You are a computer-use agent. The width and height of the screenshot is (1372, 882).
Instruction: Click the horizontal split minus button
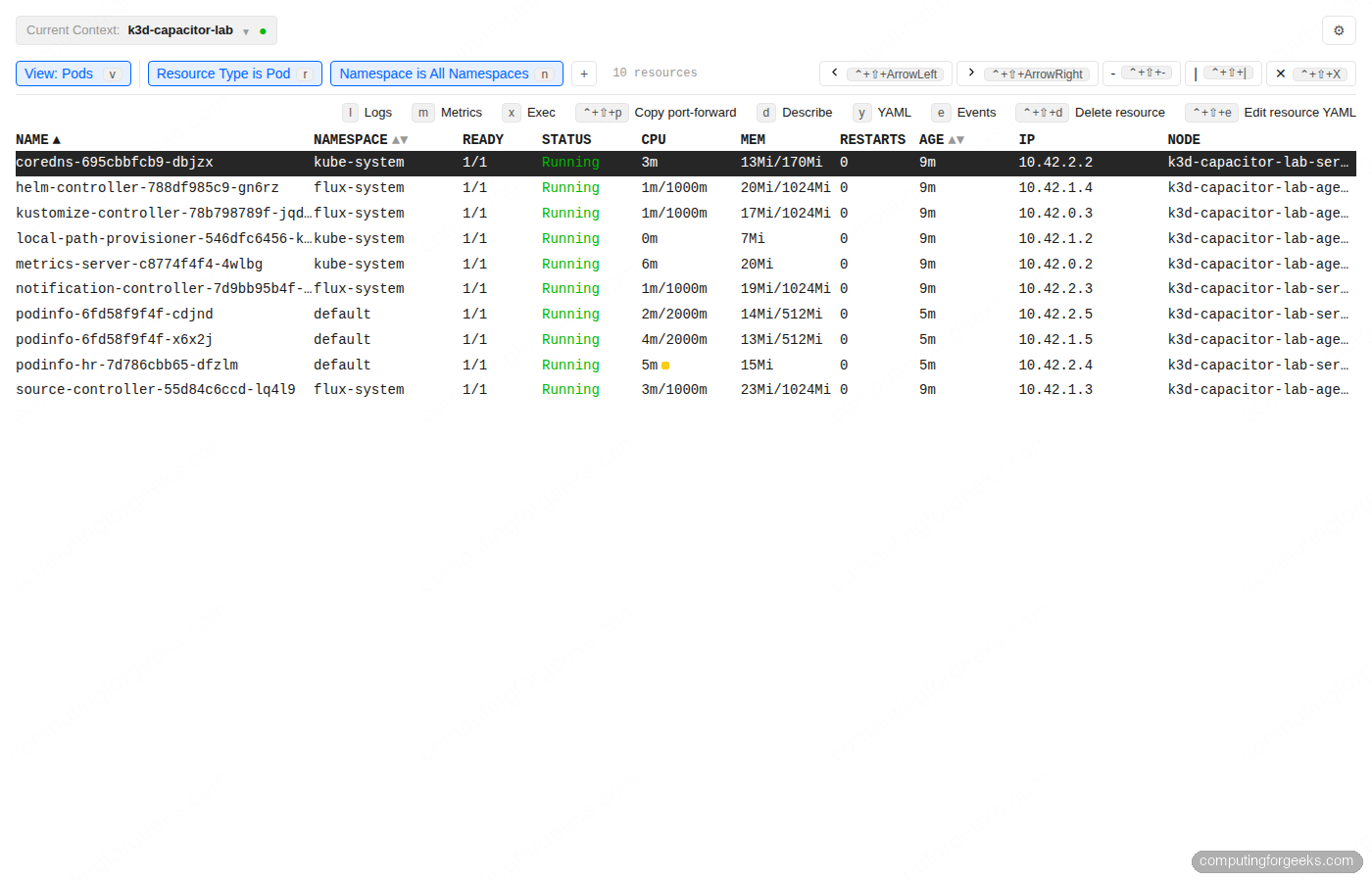(x=1142, y=73)
